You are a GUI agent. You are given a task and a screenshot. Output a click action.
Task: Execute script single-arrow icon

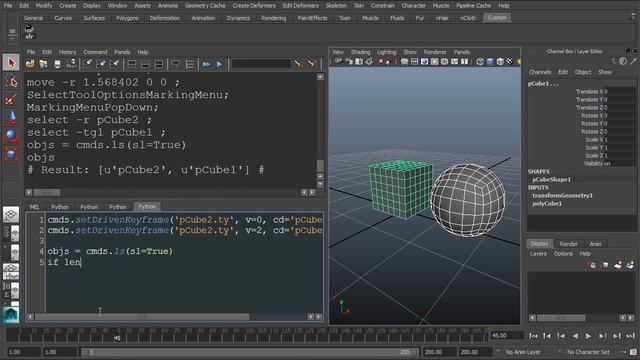pyautogui.click(x=220, y=64)
